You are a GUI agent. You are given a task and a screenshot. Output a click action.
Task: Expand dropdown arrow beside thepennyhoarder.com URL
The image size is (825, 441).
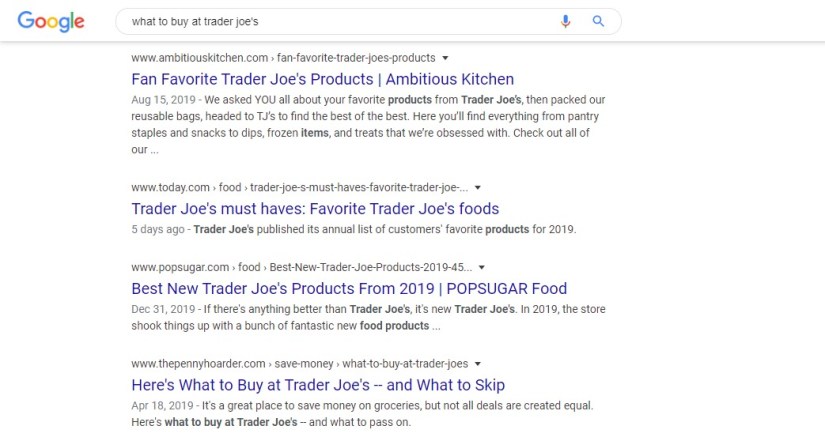point(478,363)
